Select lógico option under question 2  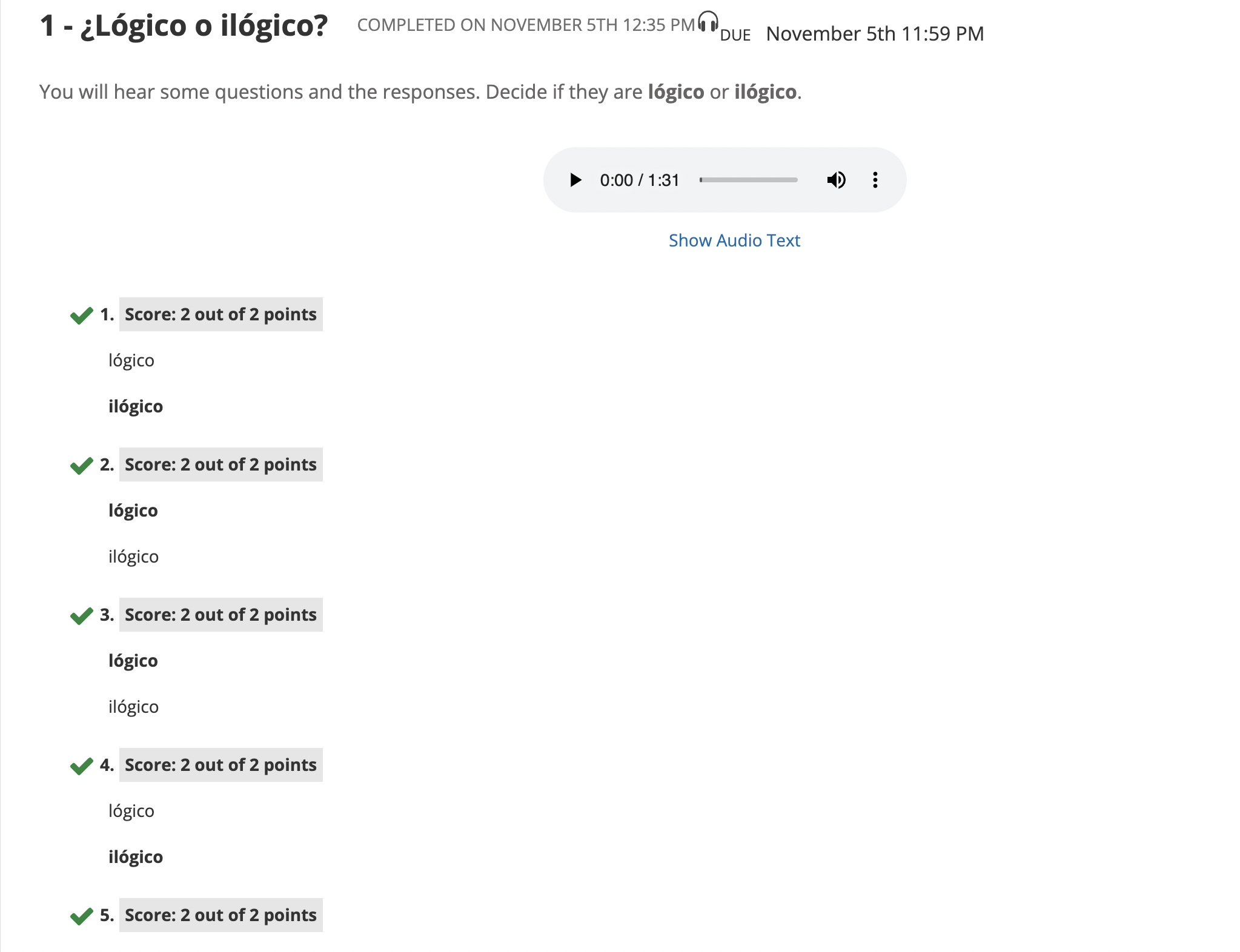133,511
